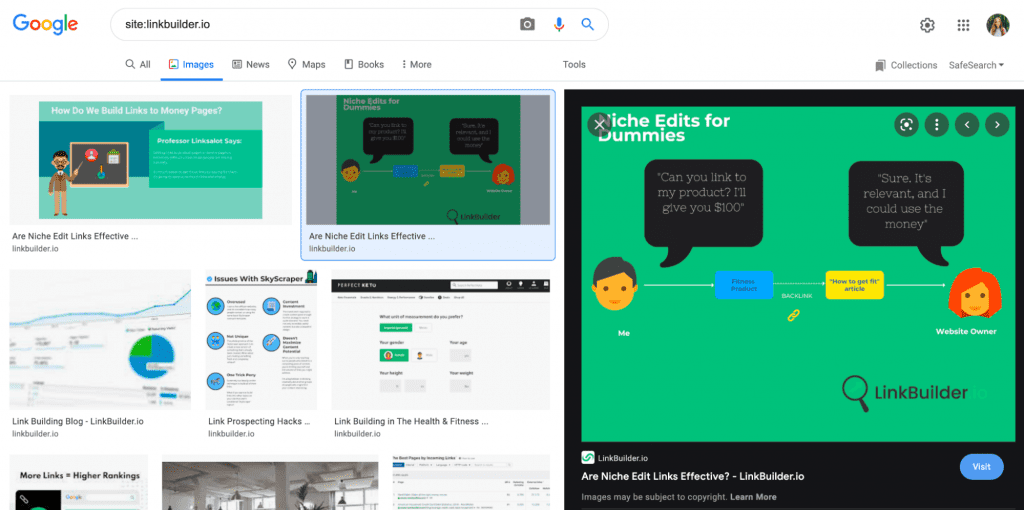Click the LinkBuilder.io source name in preview
Viewport: 1024px width, 510px height.
click(623, 458)
